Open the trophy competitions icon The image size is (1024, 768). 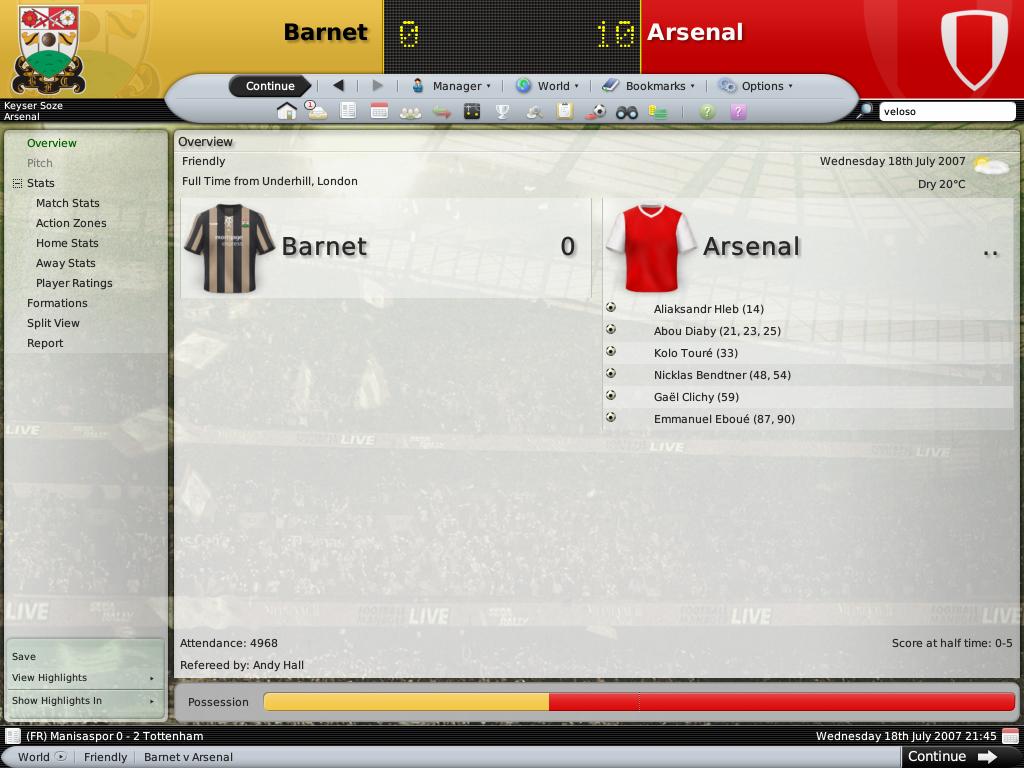click(x=502, y=112)
